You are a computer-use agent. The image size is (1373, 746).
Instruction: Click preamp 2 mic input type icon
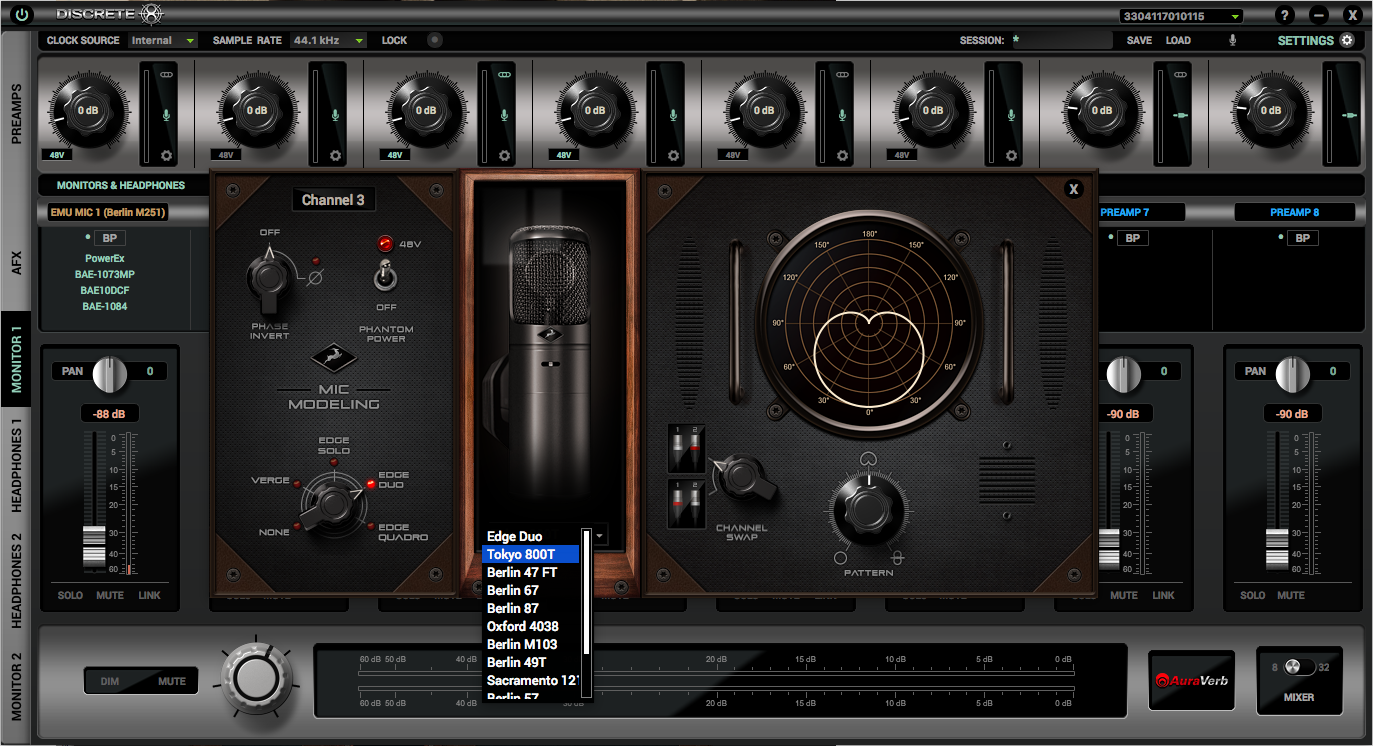pyautogui.click(x=335, y=115)
